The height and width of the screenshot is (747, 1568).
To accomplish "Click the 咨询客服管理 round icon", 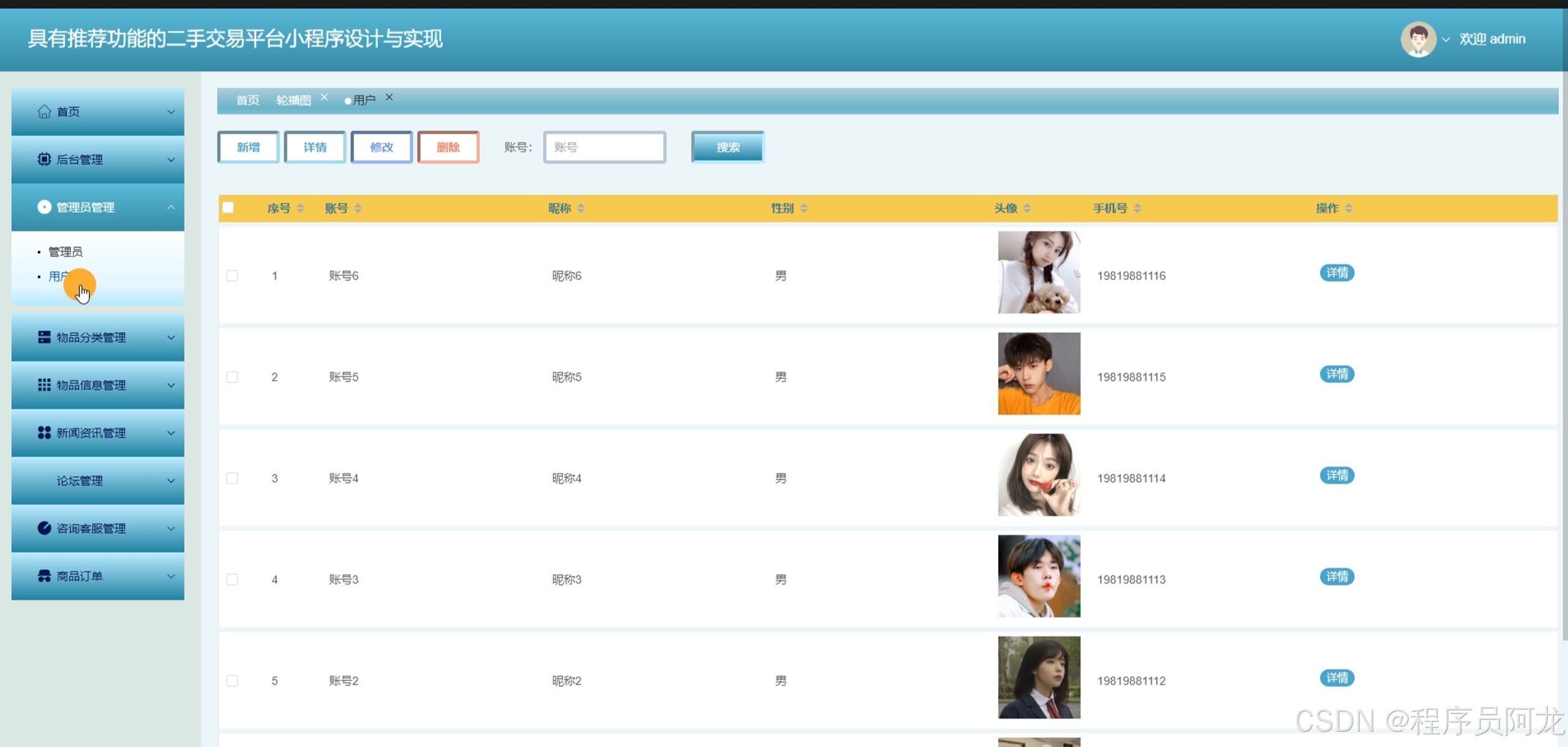I will [44, 528].
